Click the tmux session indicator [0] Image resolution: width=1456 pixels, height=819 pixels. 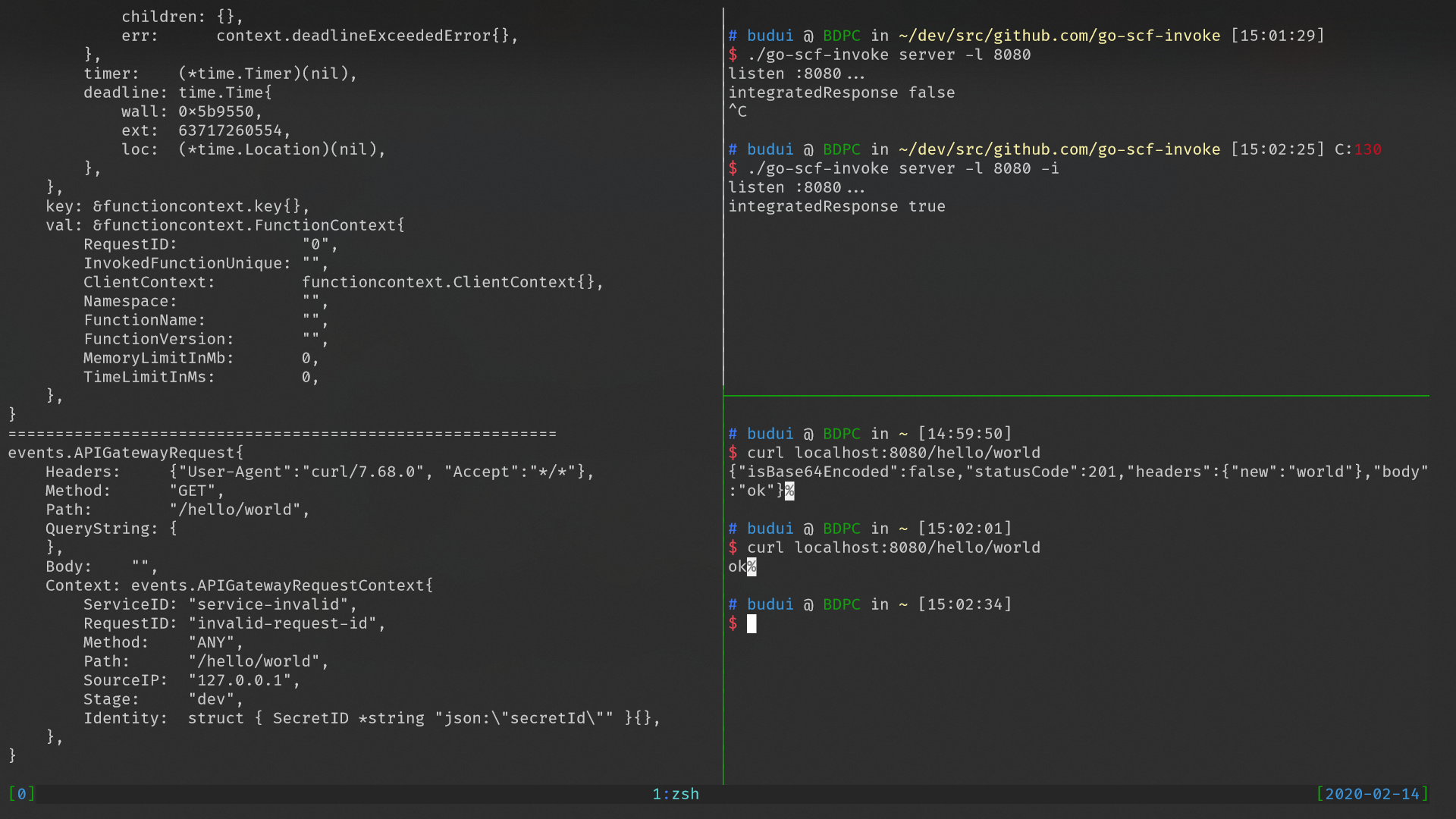coord(21,793)
